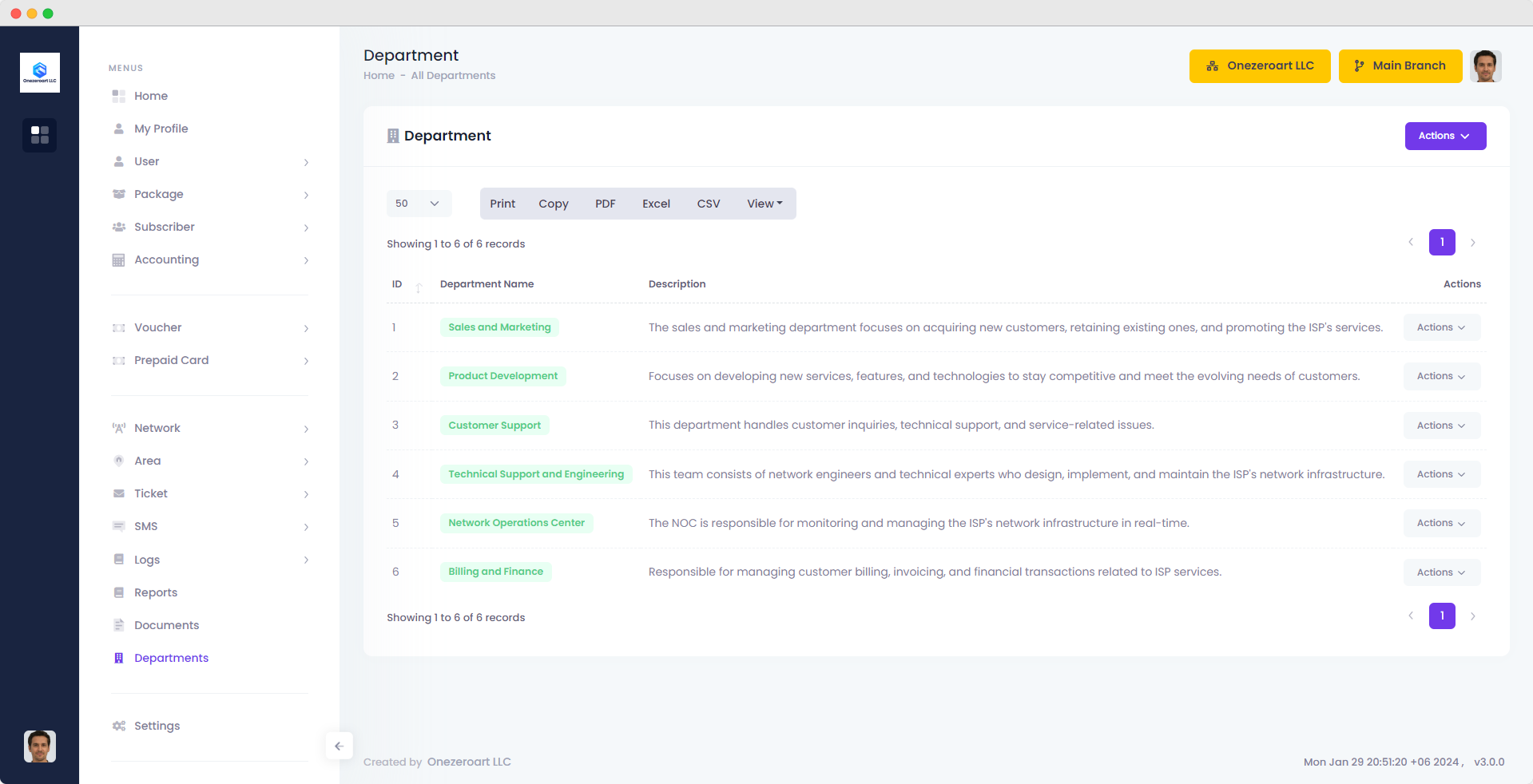1533x784 pixels.
Task: Click the Settings gears icon
Action: tap(119, 726)
